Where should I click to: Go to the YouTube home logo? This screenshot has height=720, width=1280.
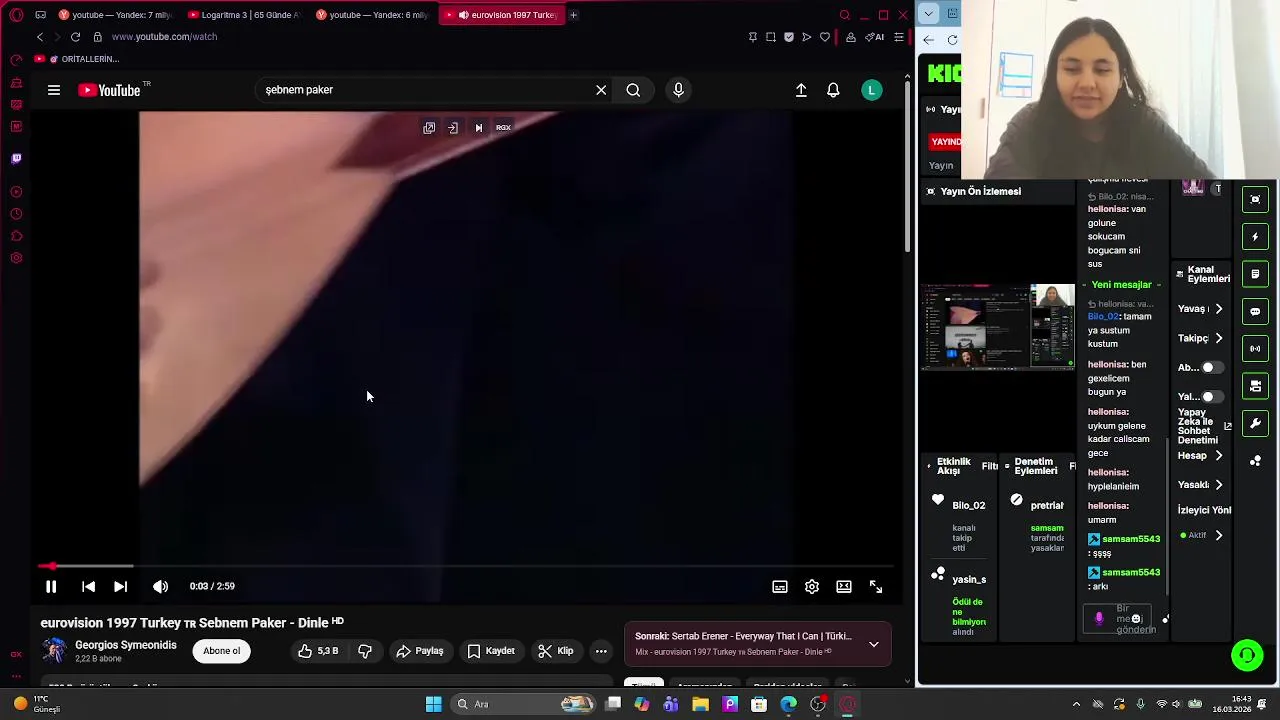click(x=111, y=90)
